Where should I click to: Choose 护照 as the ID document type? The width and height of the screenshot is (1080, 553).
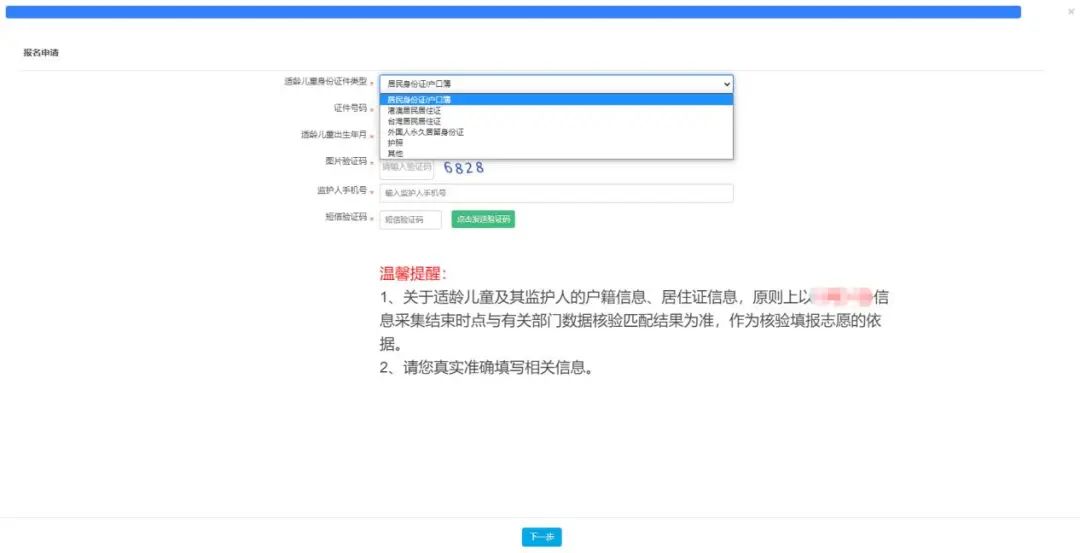[396, 143]
